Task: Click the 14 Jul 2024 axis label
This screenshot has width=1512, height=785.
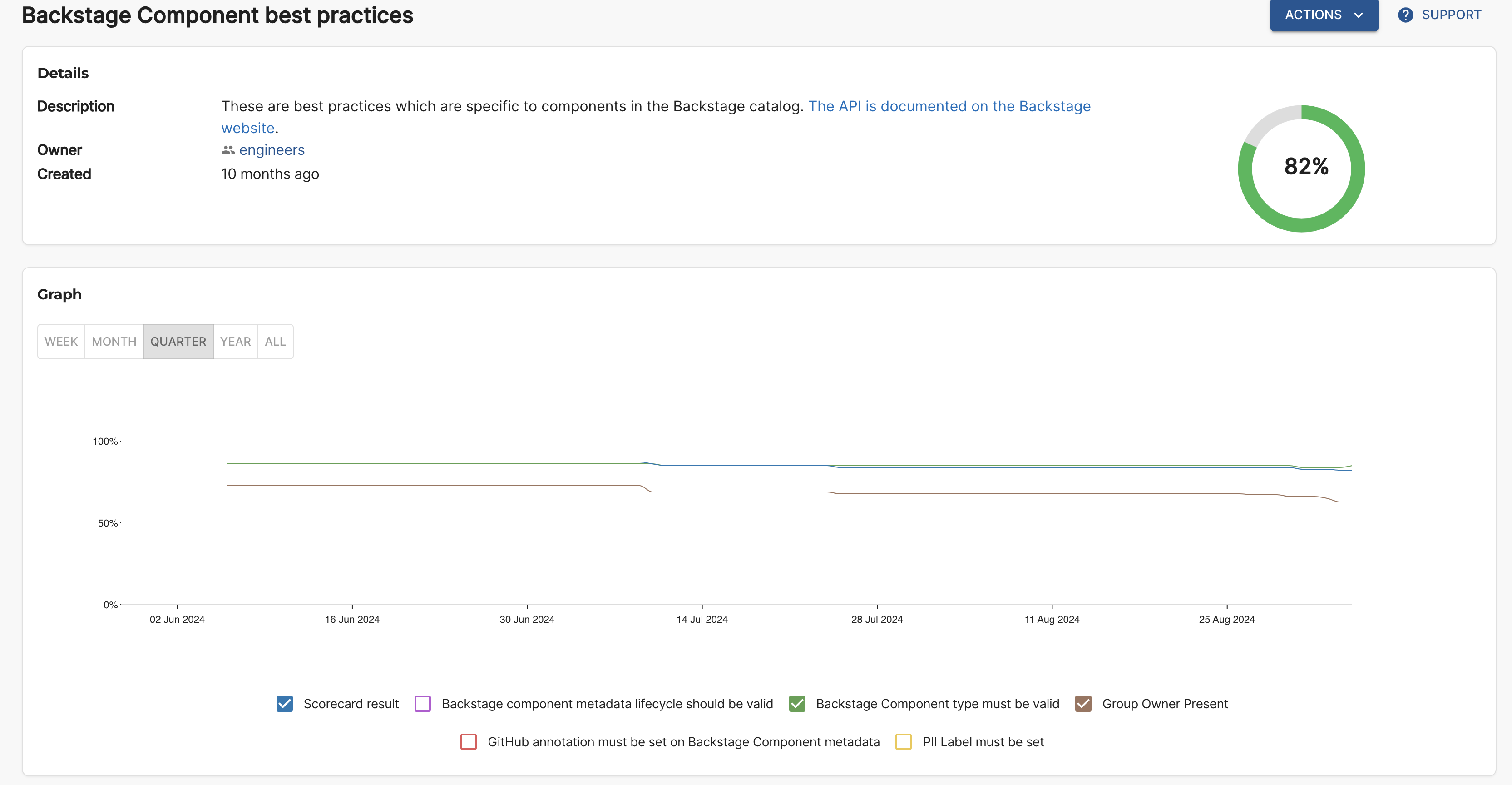Action: tap(702, 620)
